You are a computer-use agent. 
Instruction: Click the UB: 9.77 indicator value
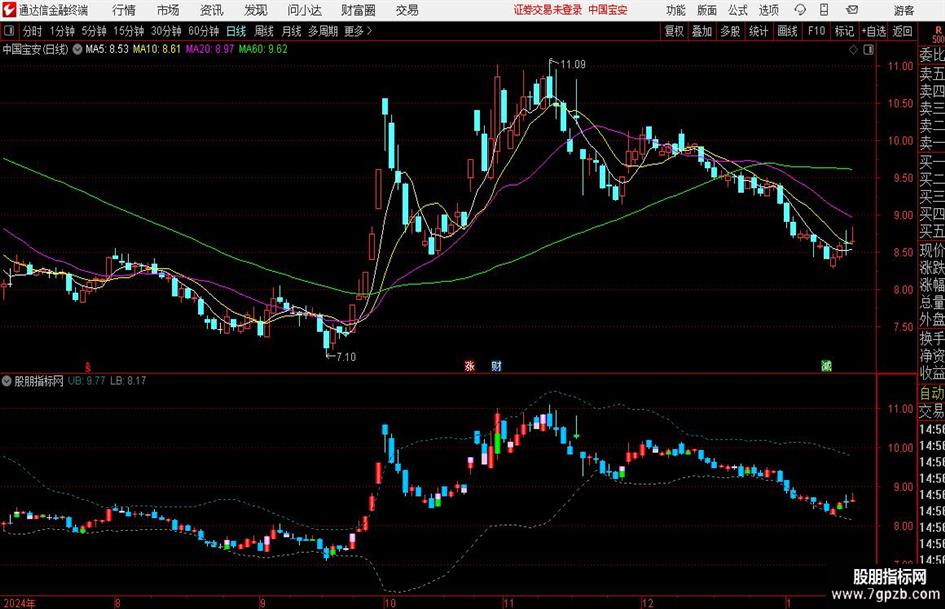[87, 380]
